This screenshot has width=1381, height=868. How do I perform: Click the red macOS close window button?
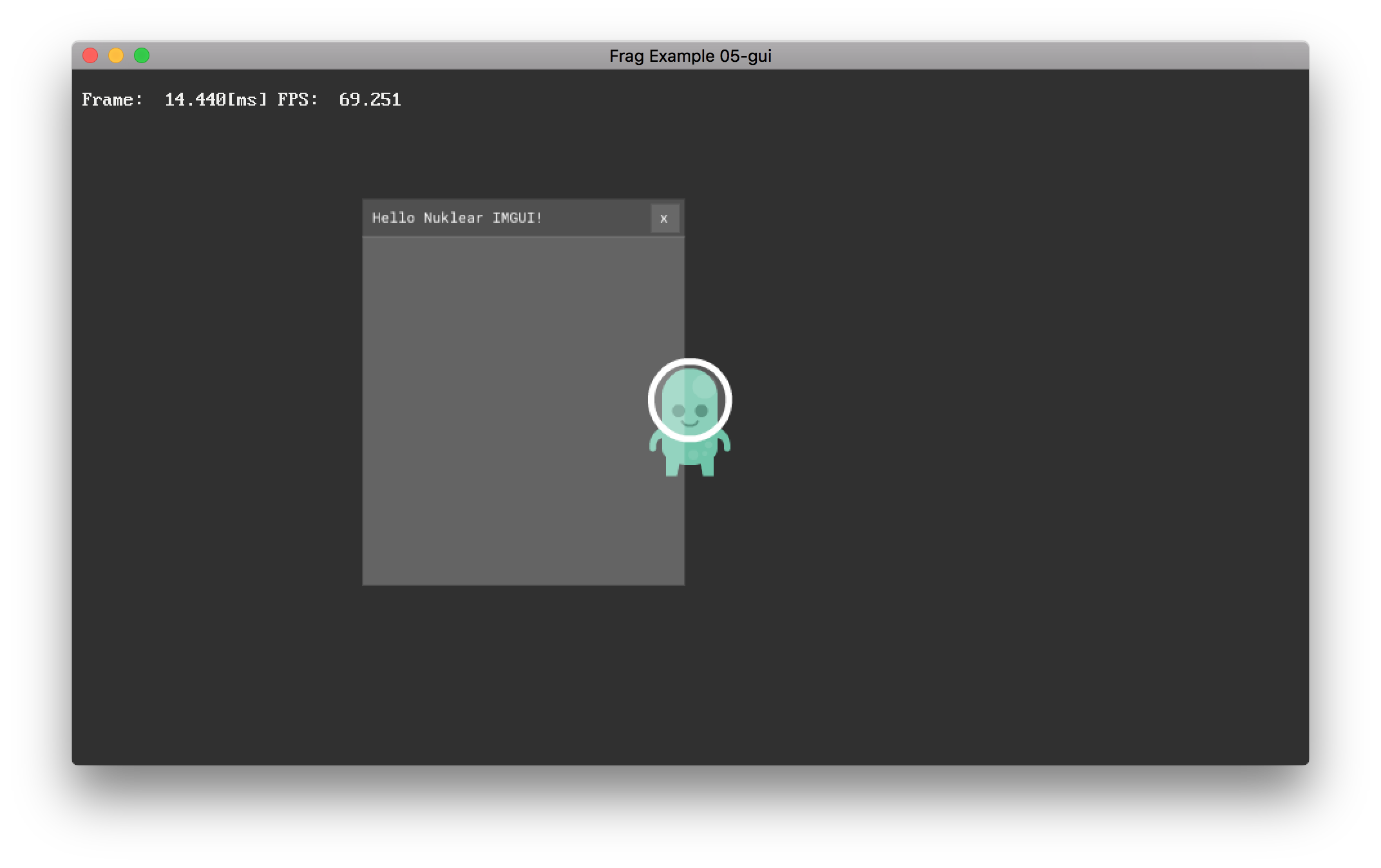(90, 56)
